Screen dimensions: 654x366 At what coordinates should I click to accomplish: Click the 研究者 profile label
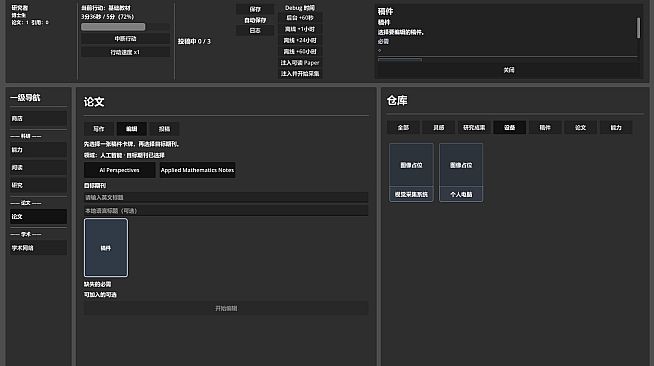[x=20, y=8]
